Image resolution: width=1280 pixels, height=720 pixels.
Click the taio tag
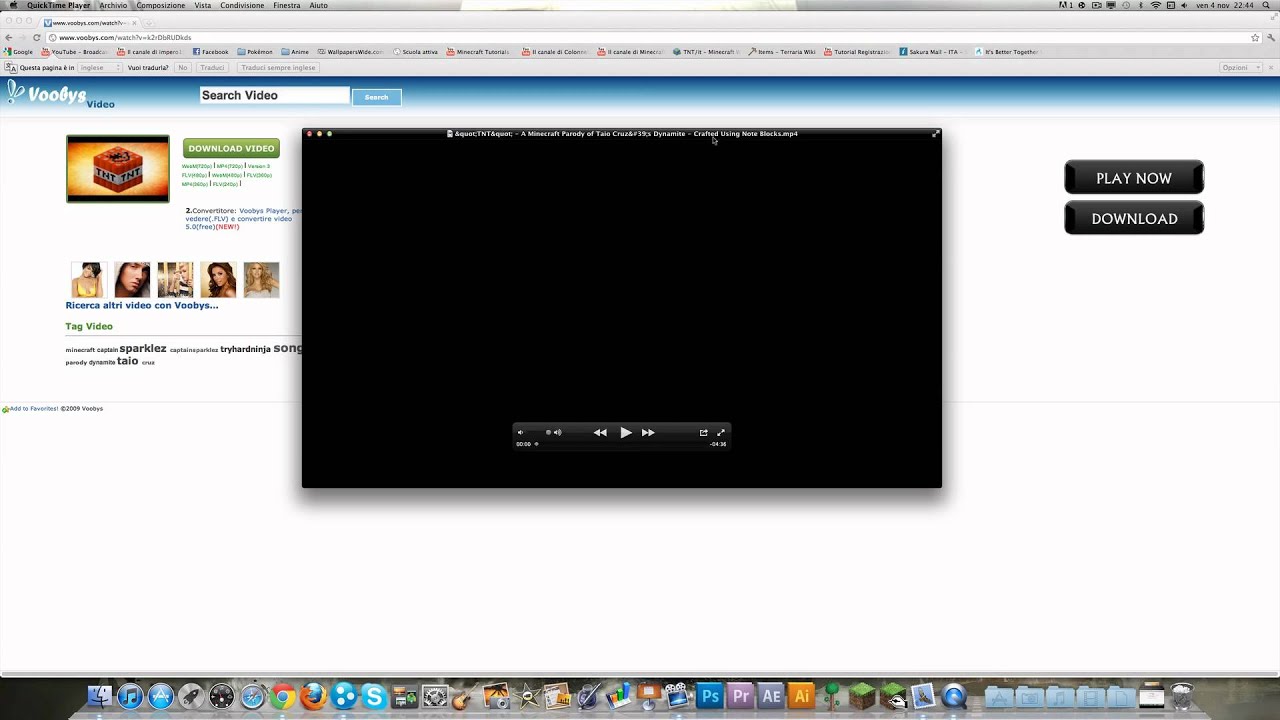(x=127, y=361)
